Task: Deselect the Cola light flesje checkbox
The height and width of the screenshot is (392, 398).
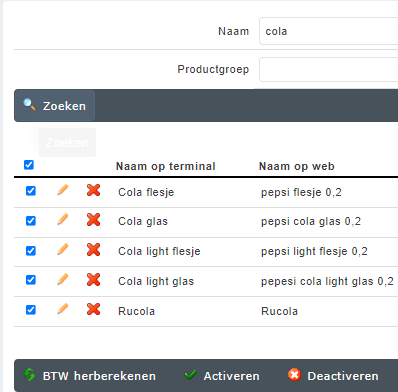Action: 31,250
